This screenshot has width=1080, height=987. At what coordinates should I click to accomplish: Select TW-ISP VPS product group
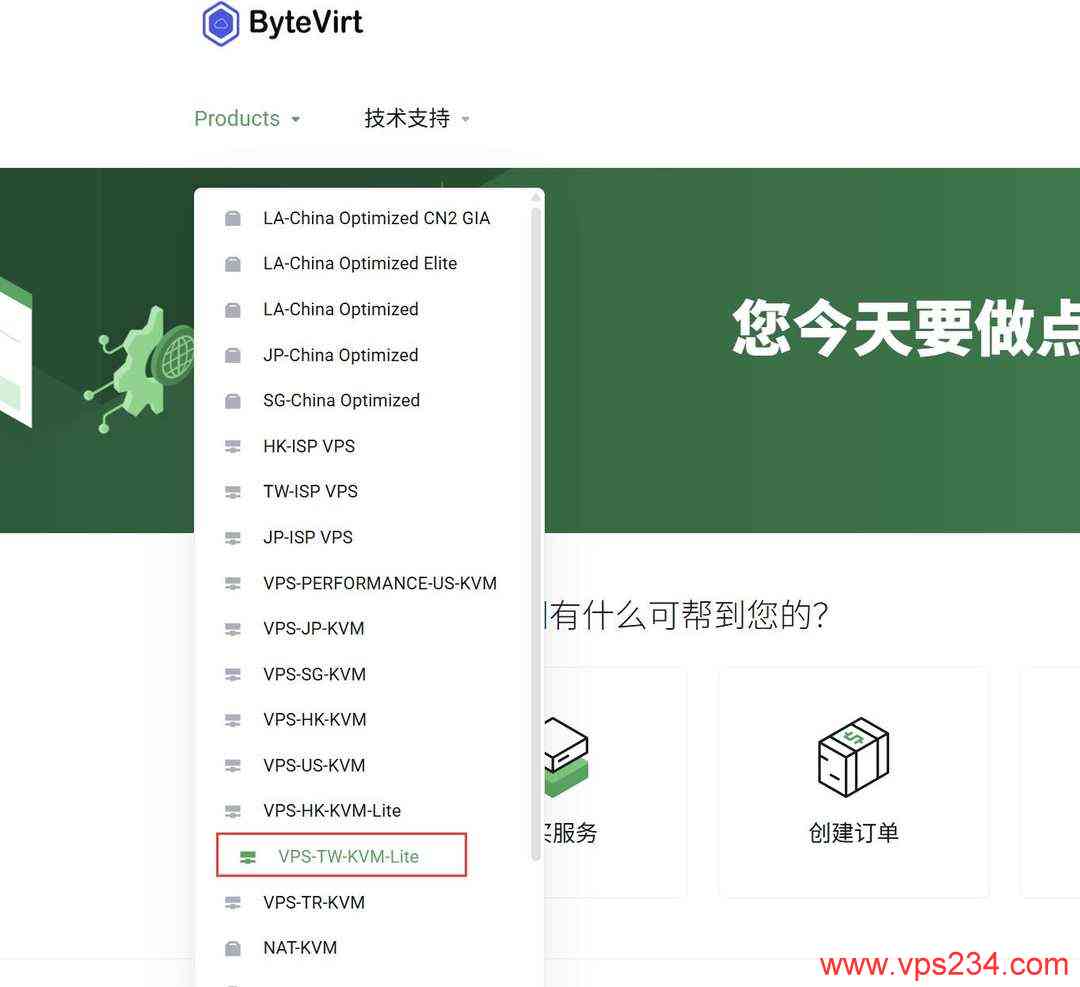point(310,492)
